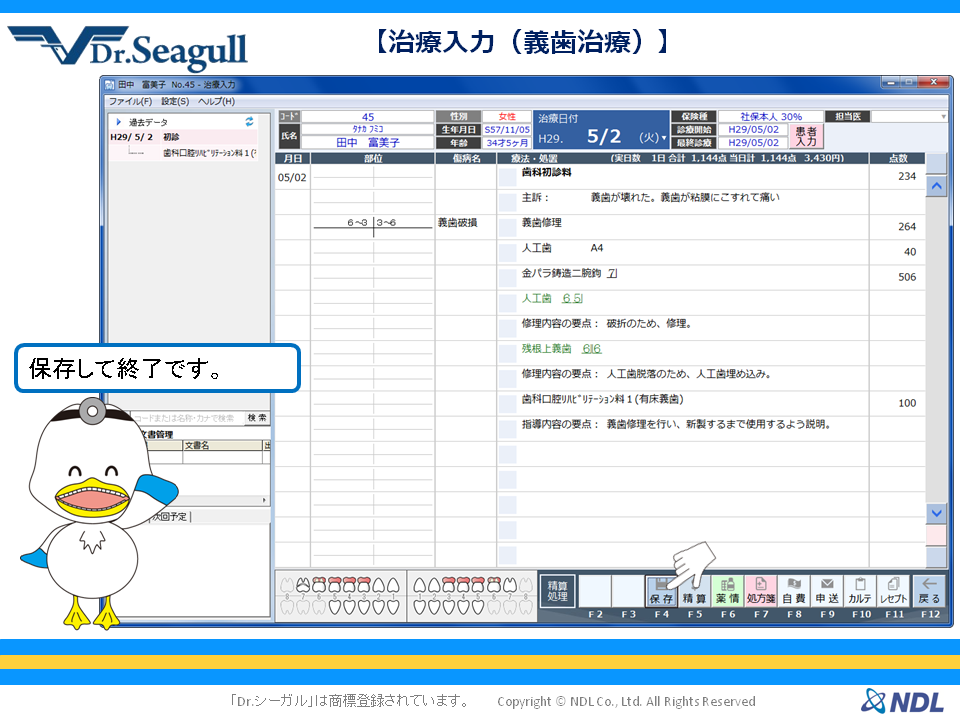The height and width of the screenshot is (720, 960).
Task: Refresh the 過去データ panel
Action: (x=249, y=122)
